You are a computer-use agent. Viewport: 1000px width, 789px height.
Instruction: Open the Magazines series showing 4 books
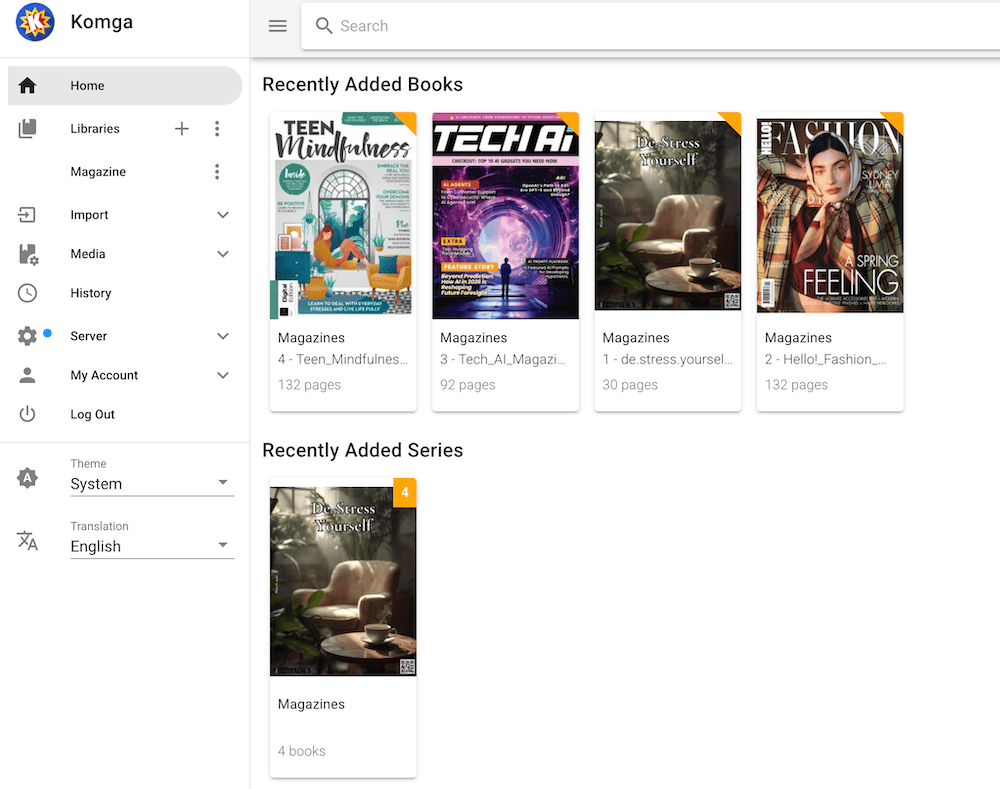[343, 580]
